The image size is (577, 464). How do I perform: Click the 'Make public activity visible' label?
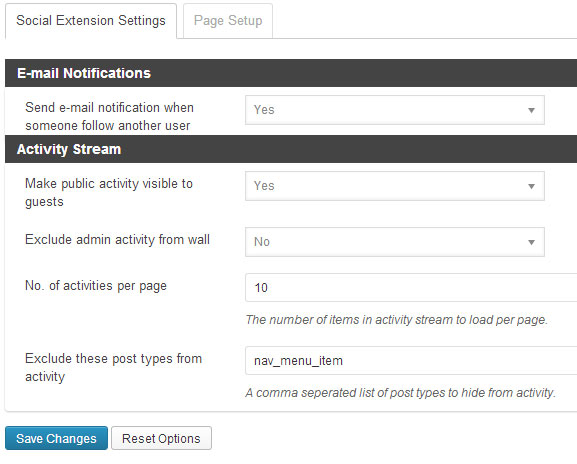click(109, 192)
